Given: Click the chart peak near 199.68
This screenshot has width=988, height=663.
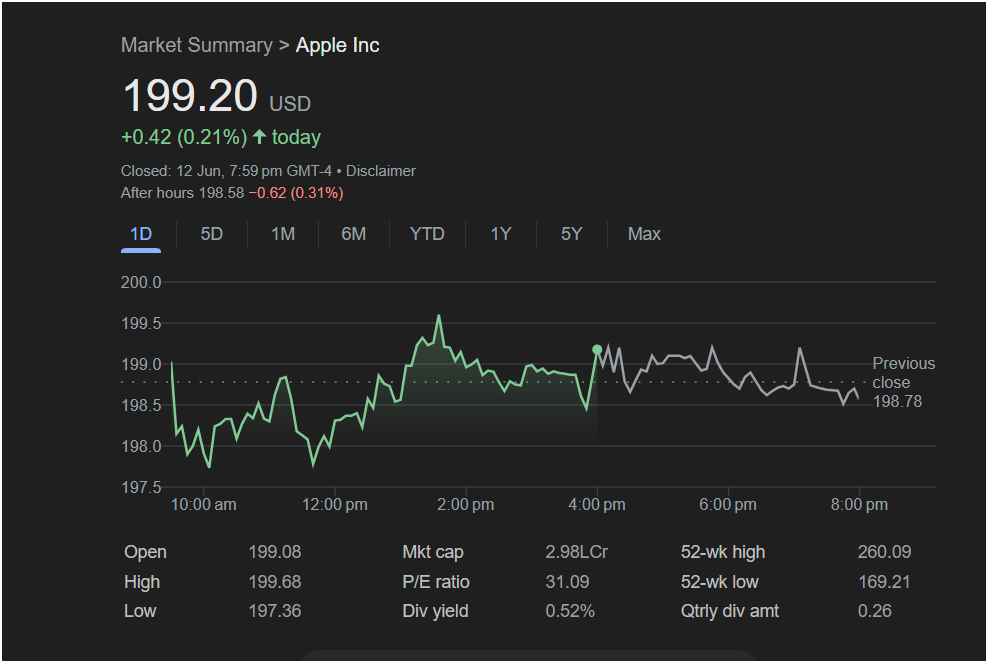Looking at the screenshot, I should tap(439, 316).
